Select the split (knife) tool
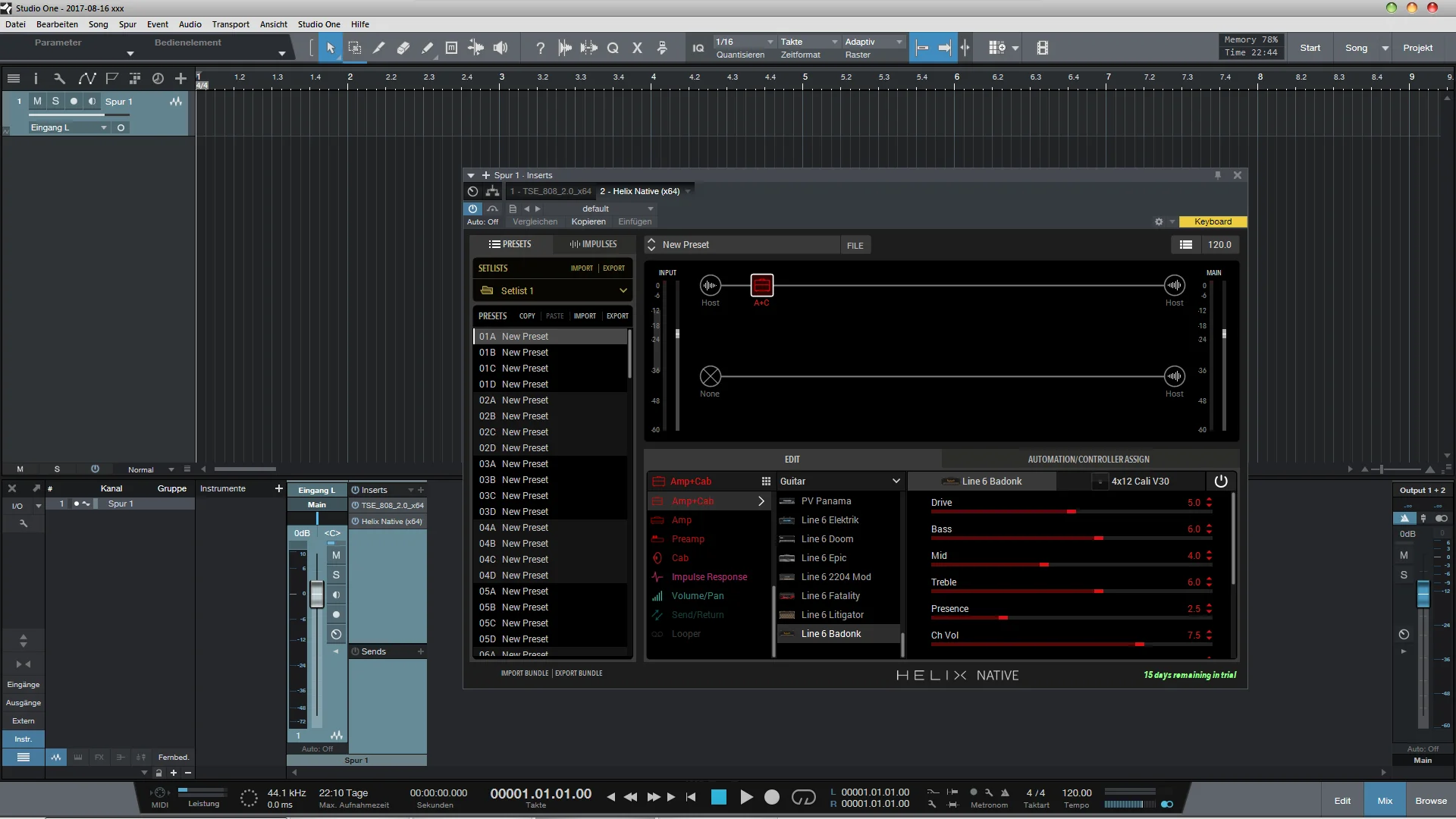 pos(378,48)
